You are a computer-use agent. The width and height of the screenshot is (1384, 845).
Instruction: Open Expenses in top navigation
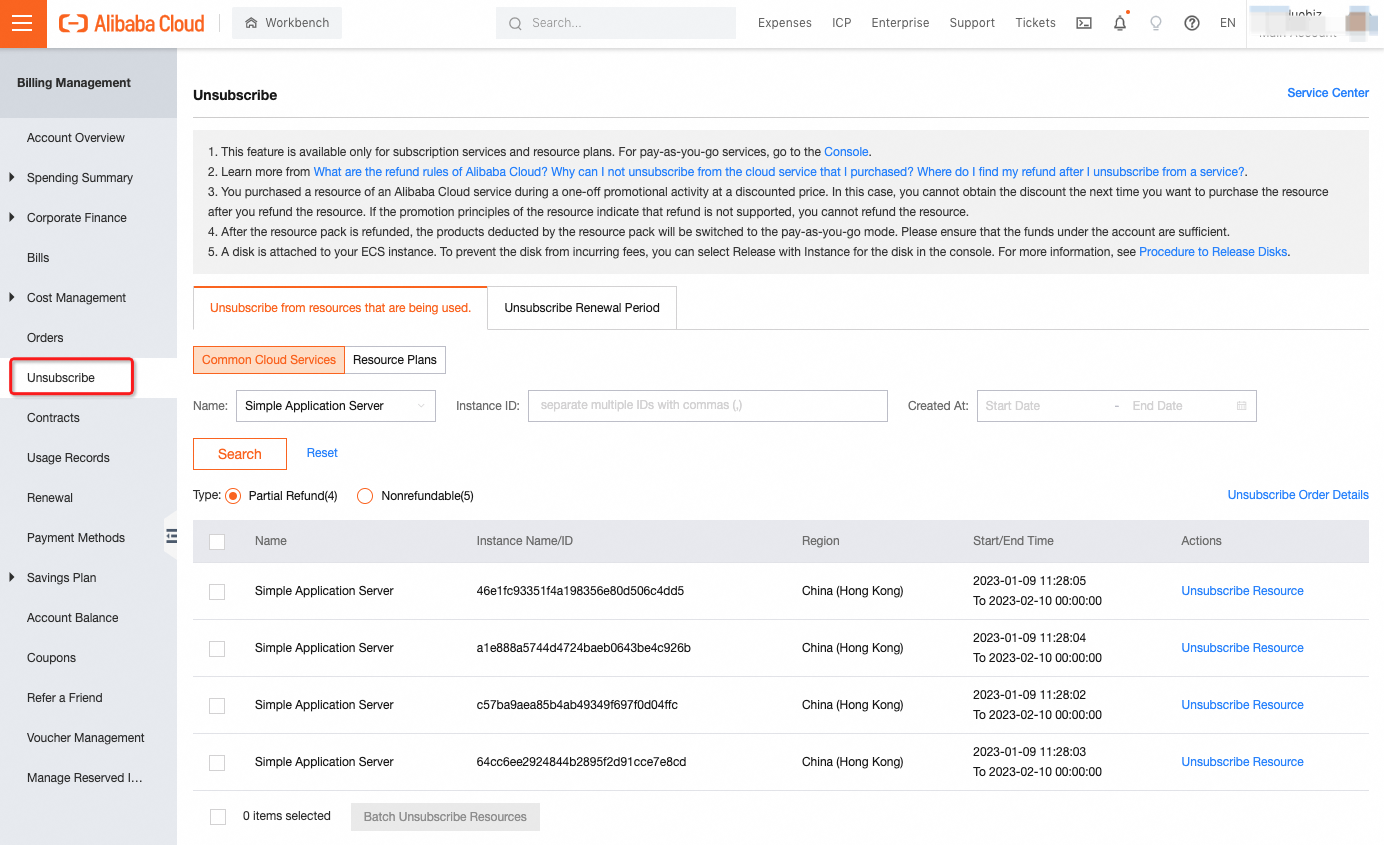[785, 23]
